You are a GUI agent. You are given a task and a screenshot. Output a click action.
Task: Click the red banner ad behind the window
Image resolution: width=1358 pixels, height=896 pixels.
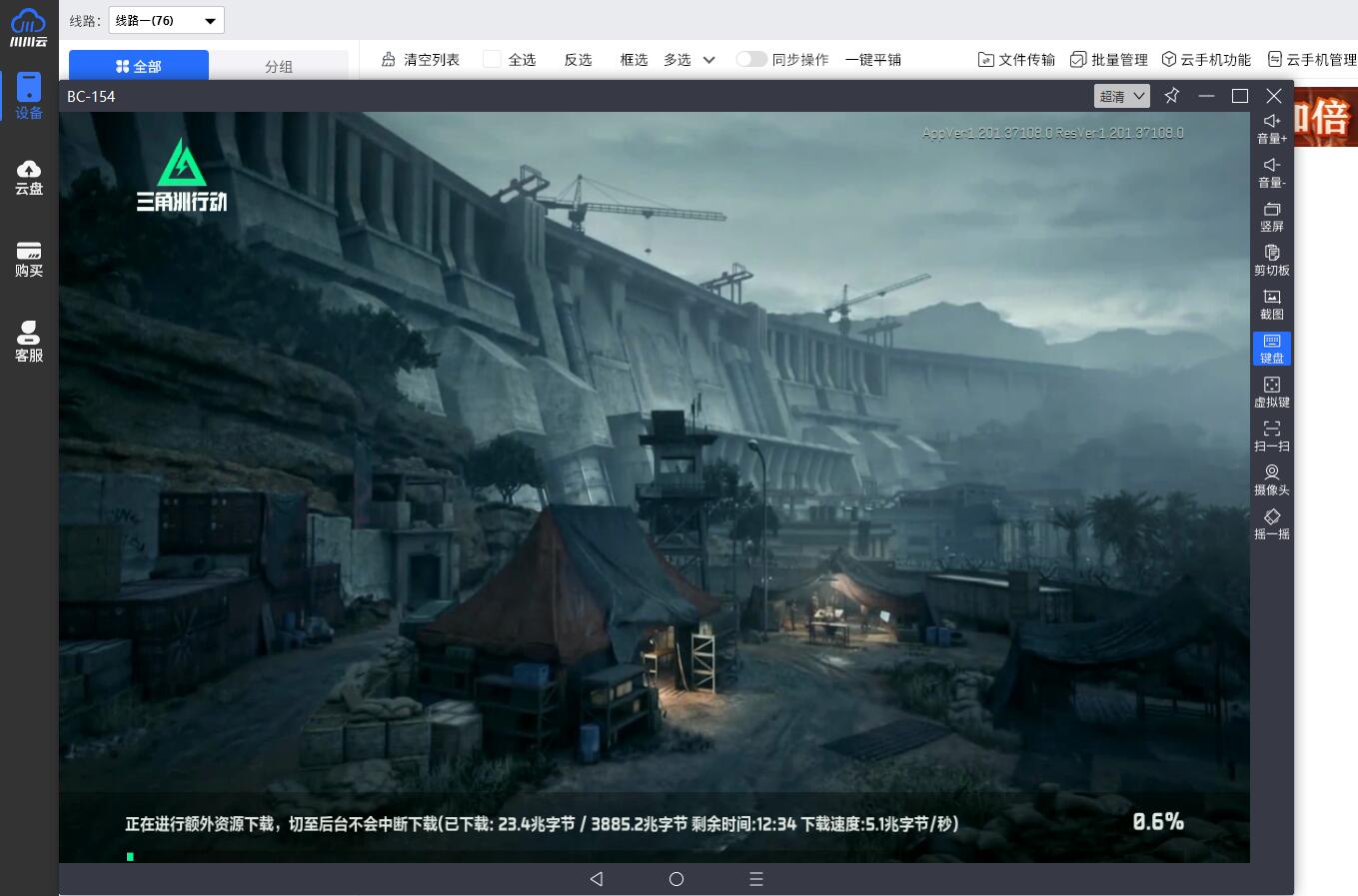tap(1326, 117)
